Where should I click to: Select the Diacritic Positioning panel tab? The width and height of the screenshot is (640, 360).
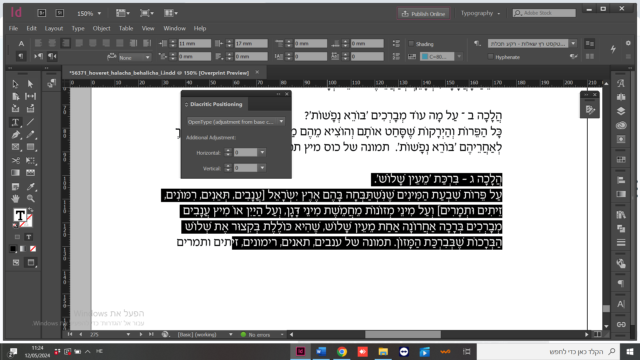point(216,104)
